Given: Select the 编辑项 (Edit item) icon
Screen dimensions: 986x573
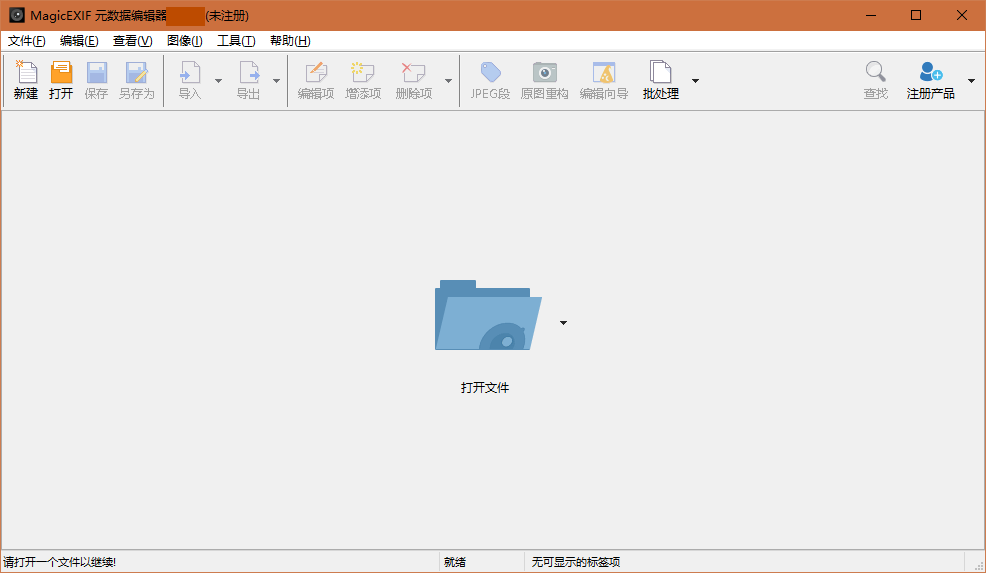Looking at the screenshot, I should (316, 72).
